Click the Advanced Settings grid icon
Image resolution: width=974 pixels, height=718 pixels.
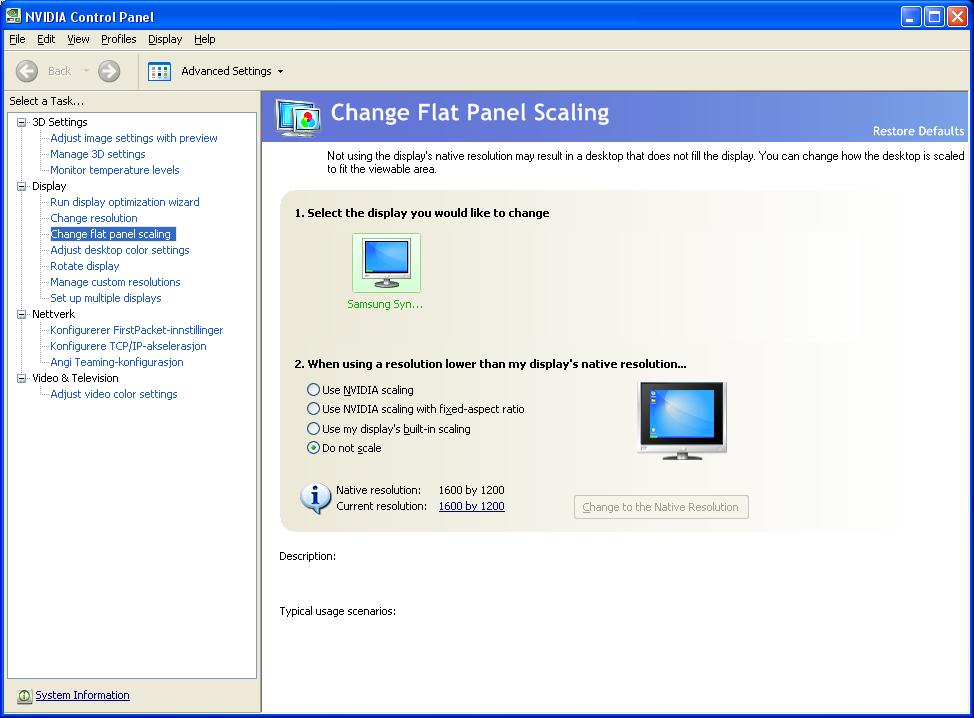(160, 71)
